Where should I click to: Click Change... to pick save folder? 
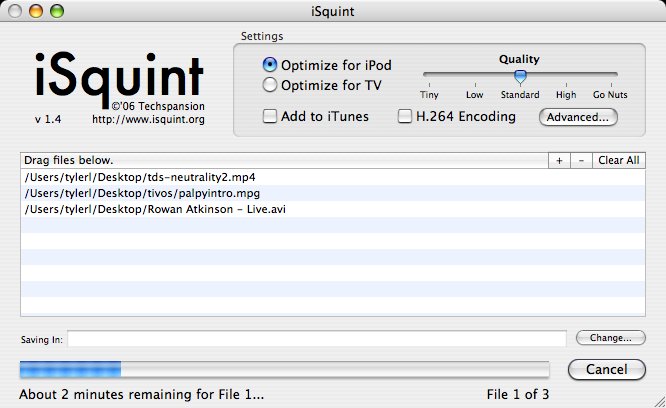[x=611, y=338]
